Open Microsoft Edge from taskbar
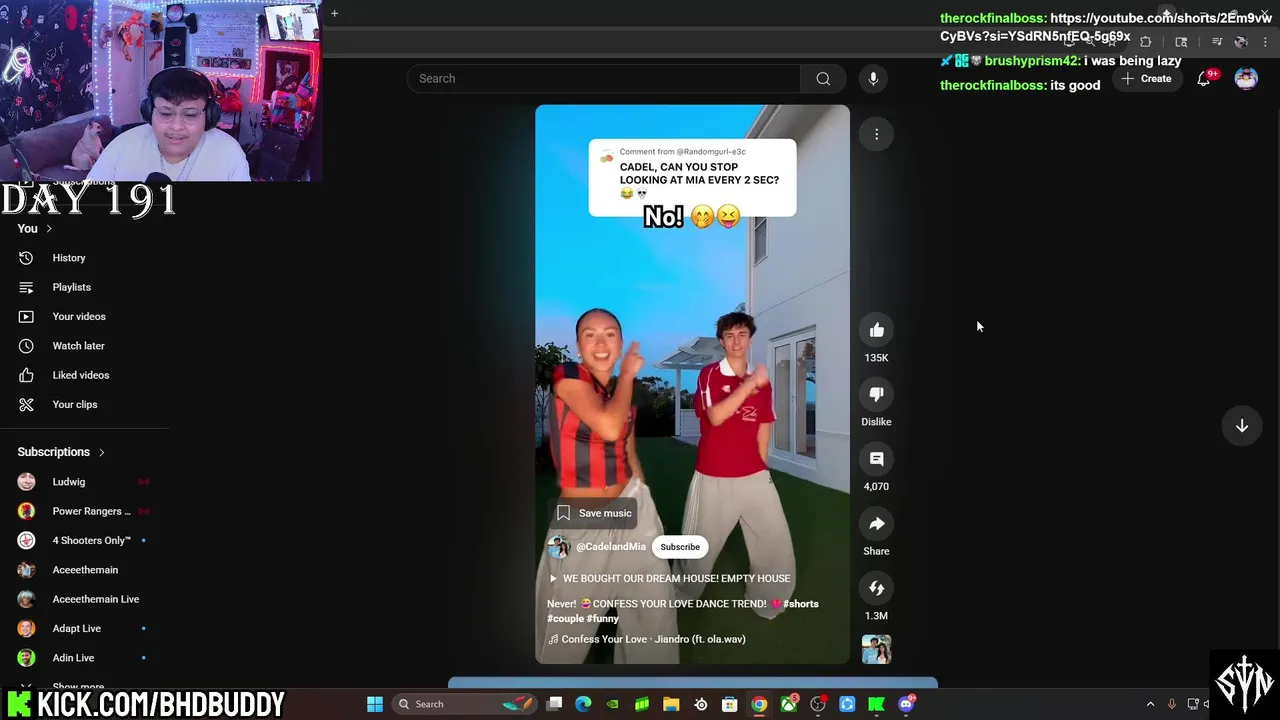This screenshot has height=720, width=1280. pos(584,704)
